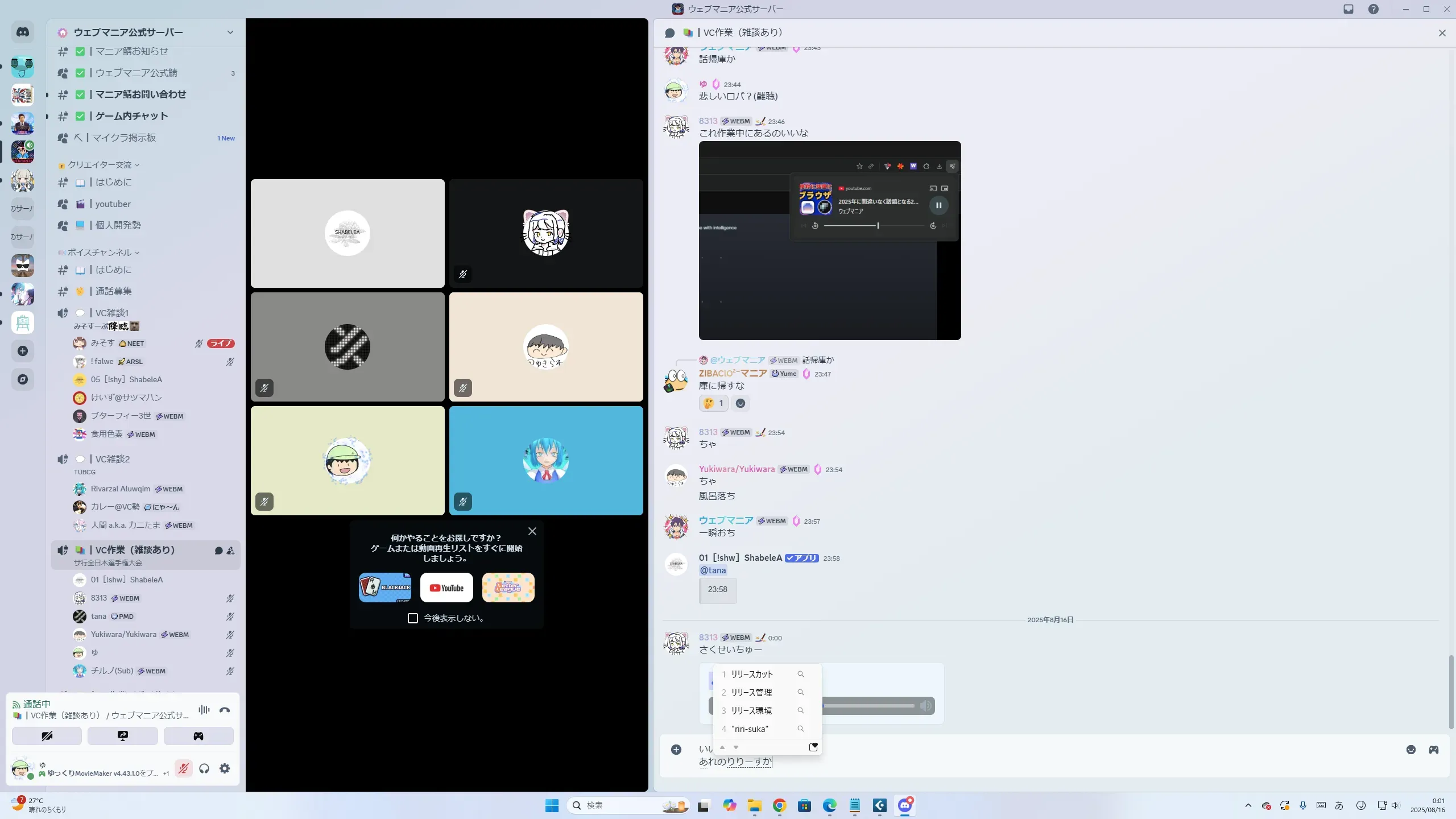
Task: Adjust the voice message volume slider
Action: point(870,706)
